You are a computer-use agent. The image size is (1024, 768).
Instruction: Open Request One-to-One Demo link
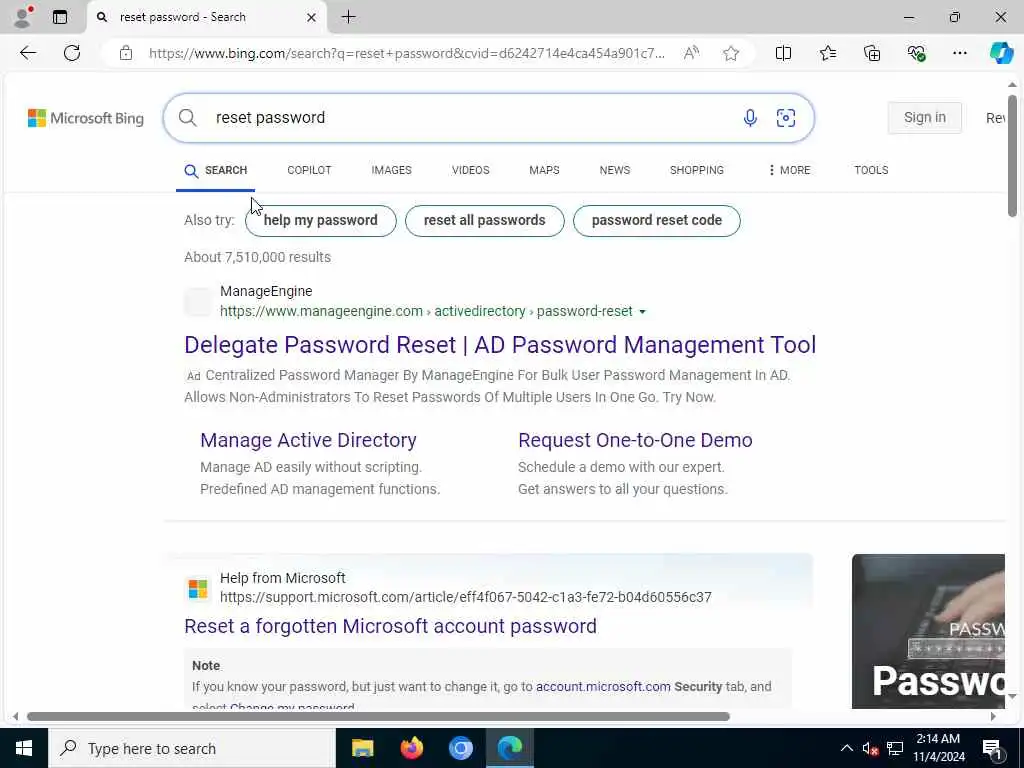[x=635, y=440]
